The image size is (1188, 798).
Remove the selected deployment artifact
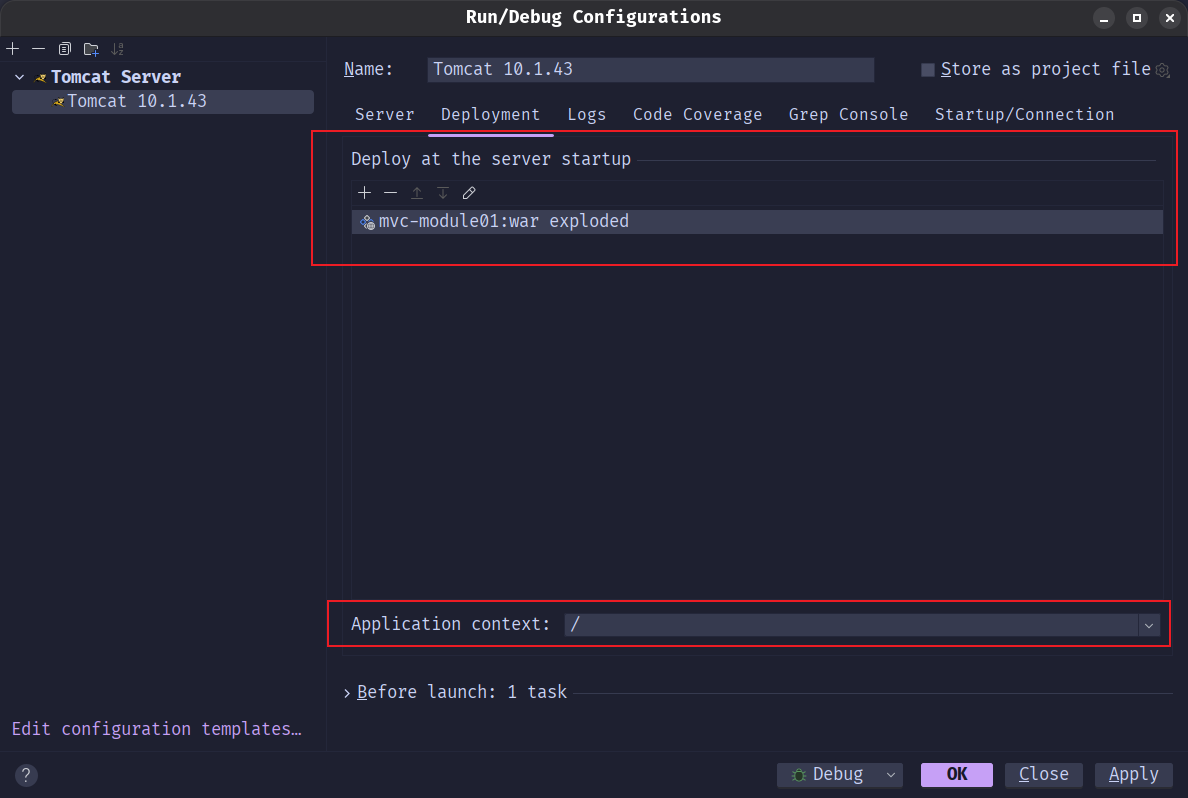click(x=391, y=193)
